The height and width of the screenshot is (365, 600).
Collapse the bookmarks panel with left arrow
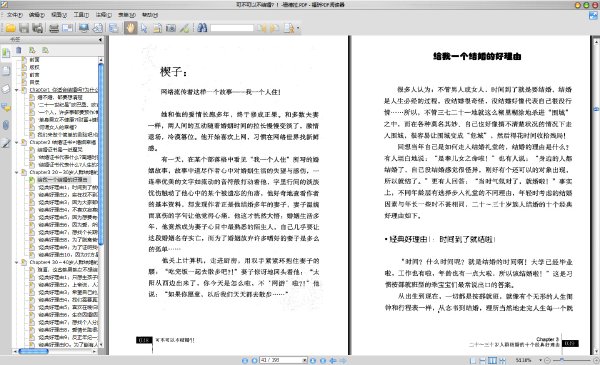click(x=100, y=39)
